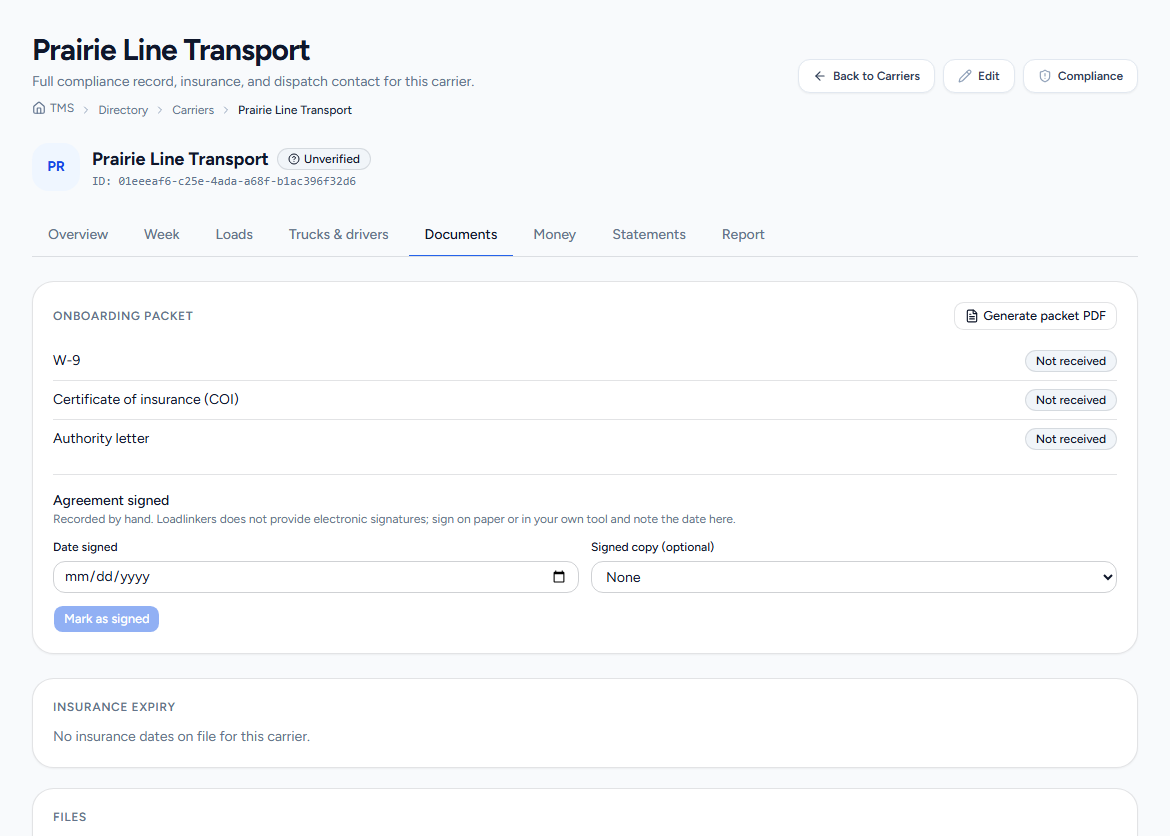Click the Authority letter Not received badge

pyautogui.click(x=1071, y=439)
